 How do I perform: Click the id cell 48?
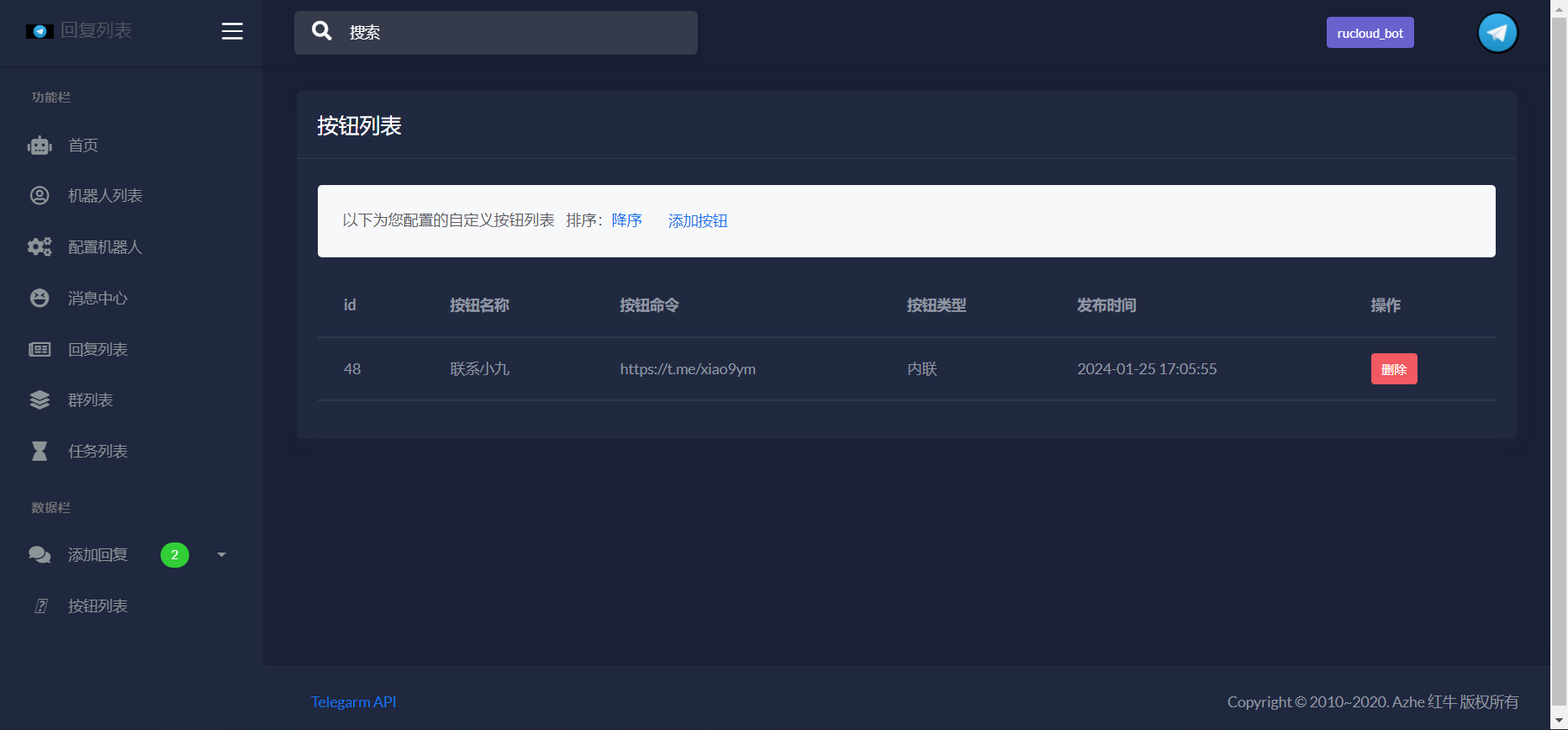coord(352,369)
